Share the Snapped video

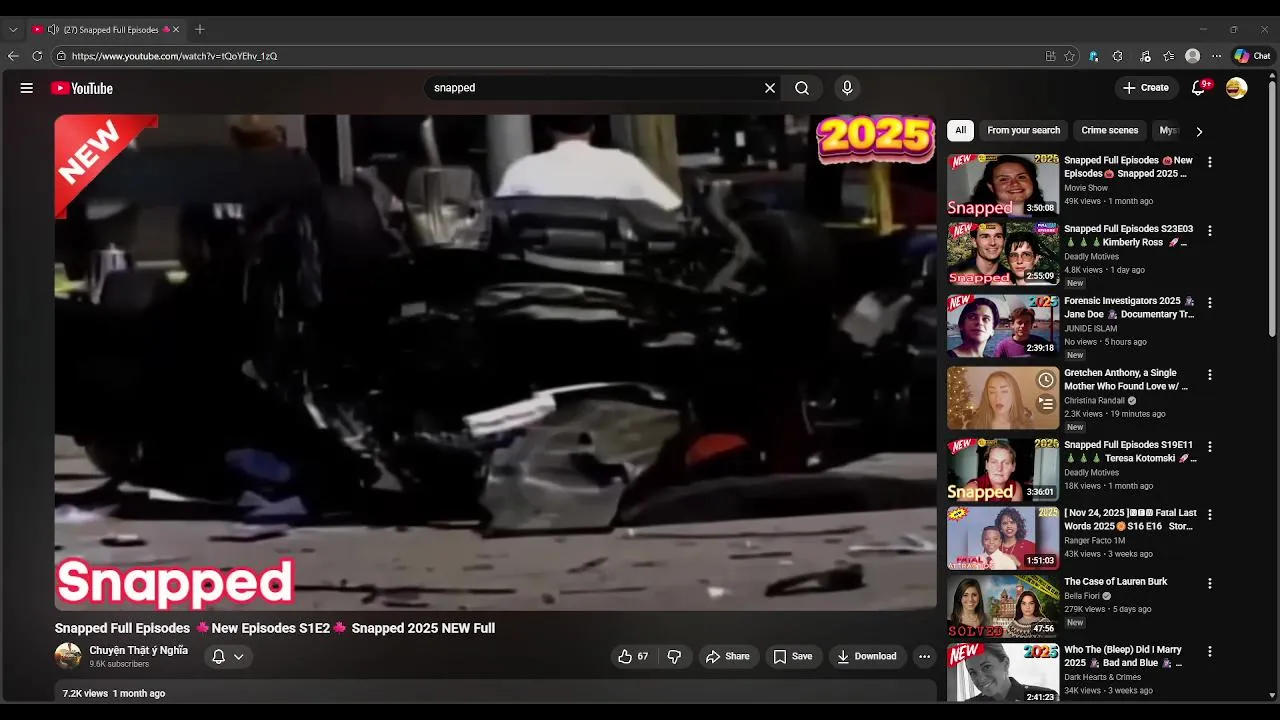(728, 656)
